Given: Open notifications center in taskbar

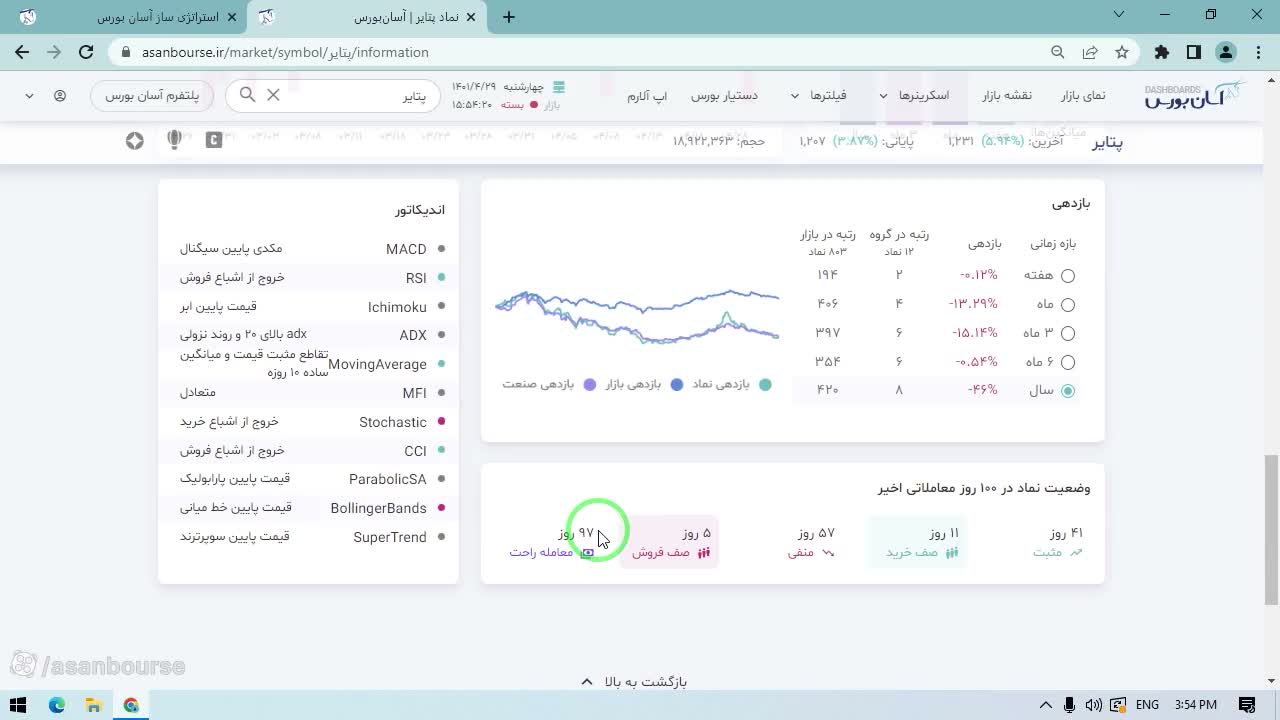Looking at the screenshot, I should pyautogui.click(x=1246, y=705).
